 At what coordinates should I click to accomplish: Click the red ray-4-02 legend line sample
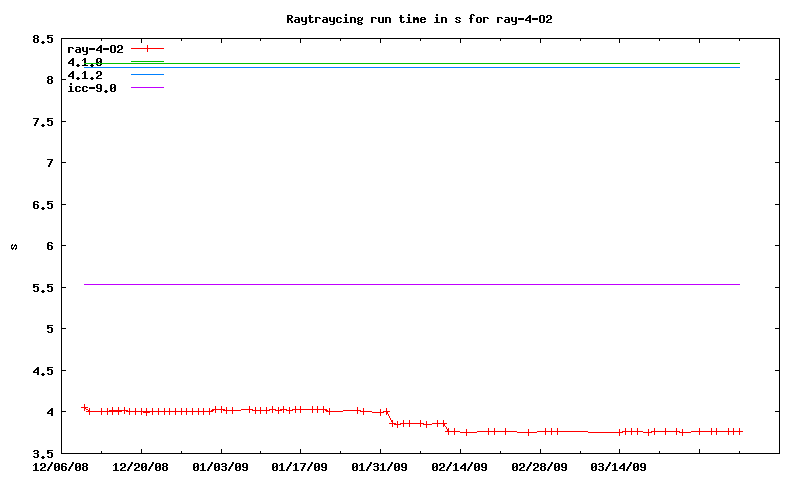(x=147, y=48)
